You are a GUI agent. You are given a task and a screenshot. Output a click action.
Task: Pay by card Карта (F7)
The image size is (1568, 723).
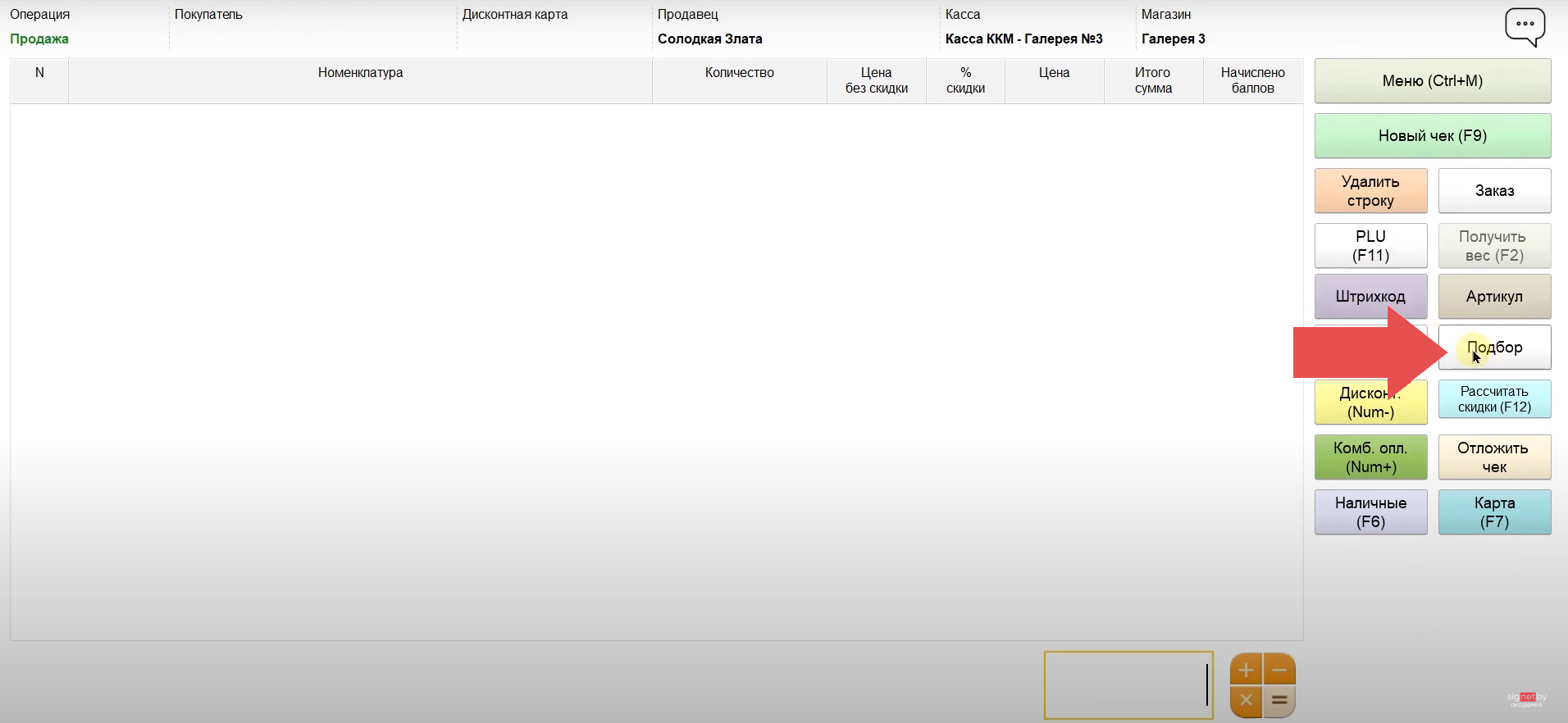pos(1494,512)
